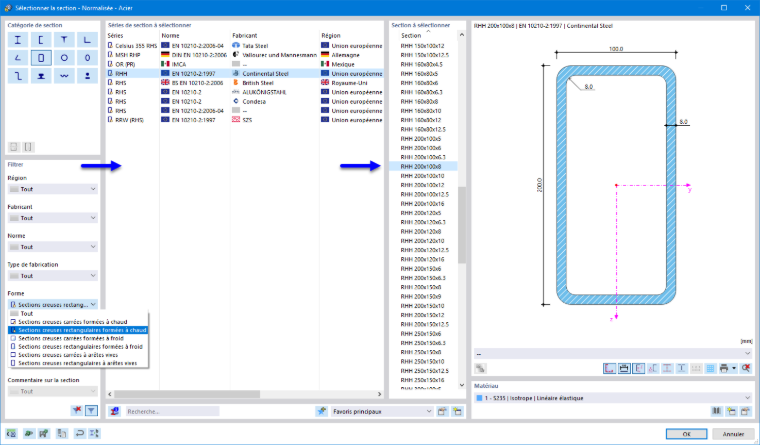Select the L-angle section category icon
The height and width of the screenshot is (445, 760).
coord(87,40)
